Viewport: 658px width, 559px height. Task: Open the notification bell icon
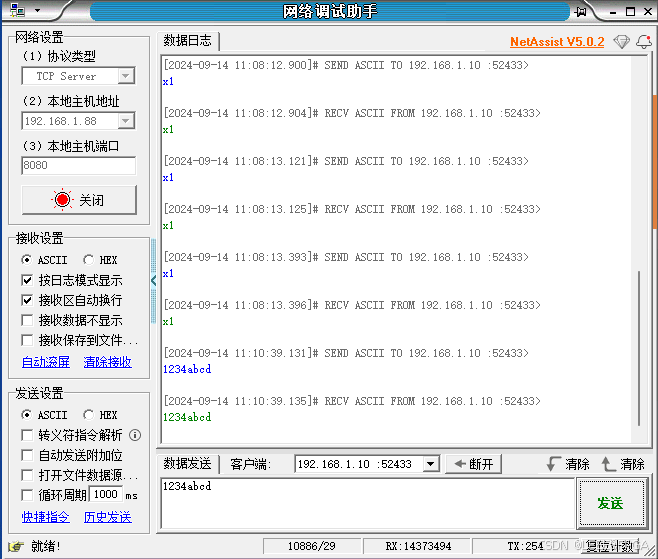point(644,41)
